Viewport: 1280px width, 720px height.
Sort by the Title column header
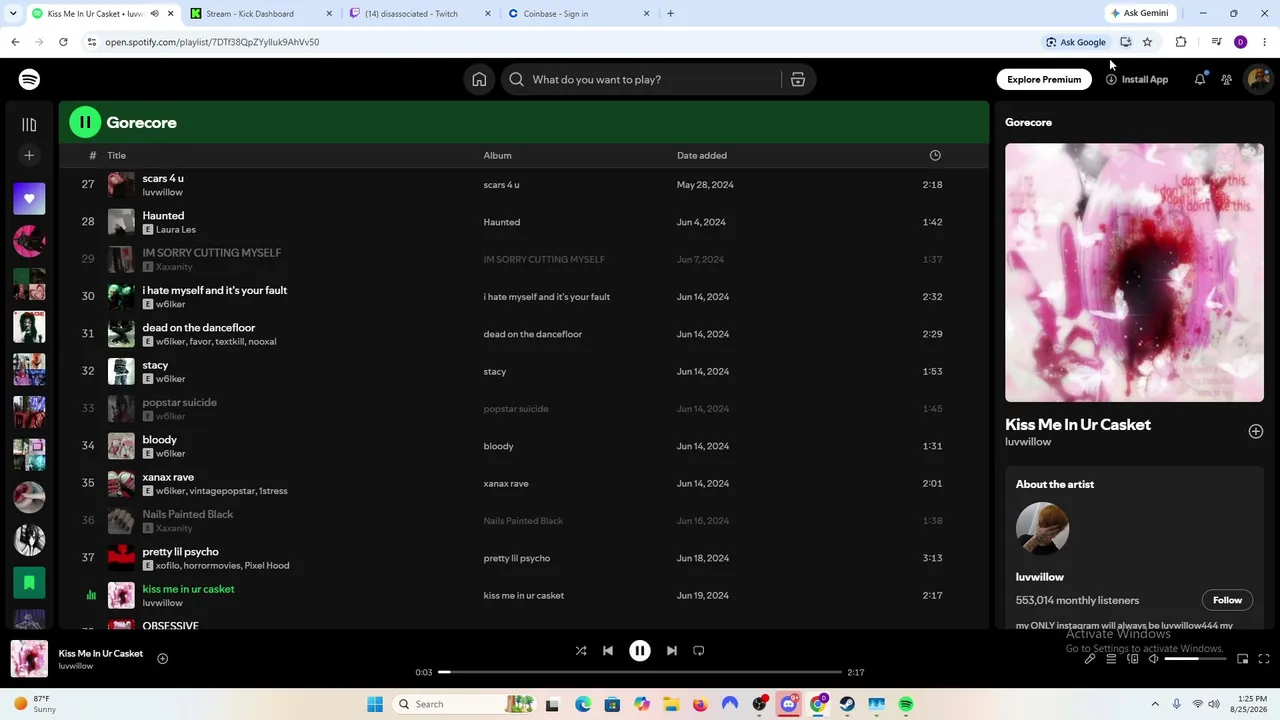coord(117,156)
